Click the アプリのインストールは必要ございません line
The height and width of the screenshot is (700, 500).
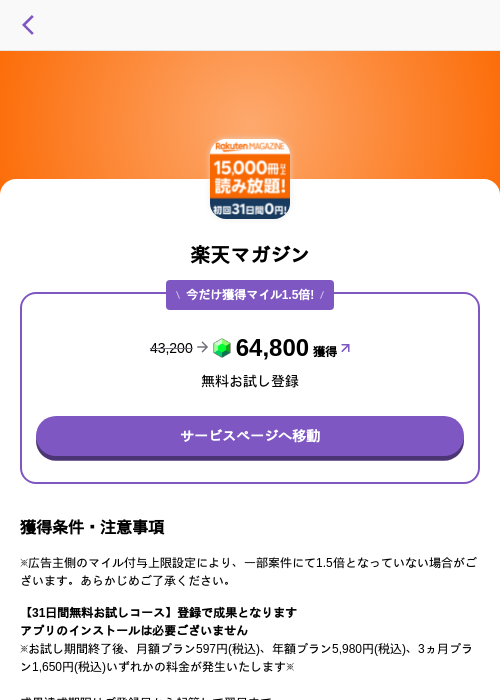(134, 630)
